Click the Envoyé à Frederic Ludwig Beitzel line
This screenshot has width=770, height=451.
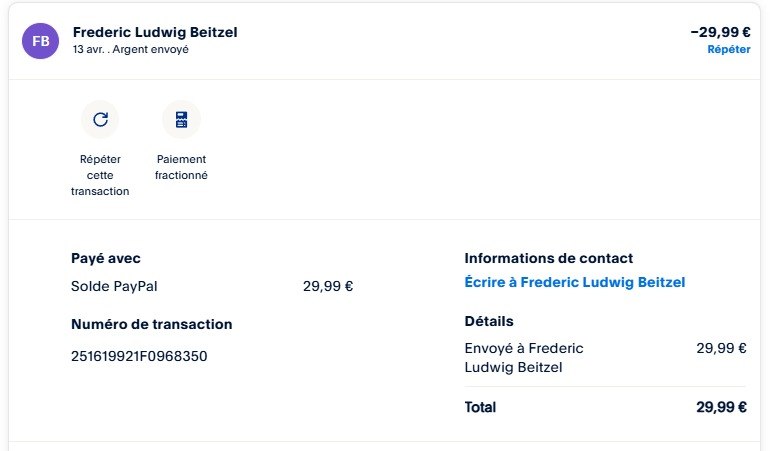click(x=524, y=357)
